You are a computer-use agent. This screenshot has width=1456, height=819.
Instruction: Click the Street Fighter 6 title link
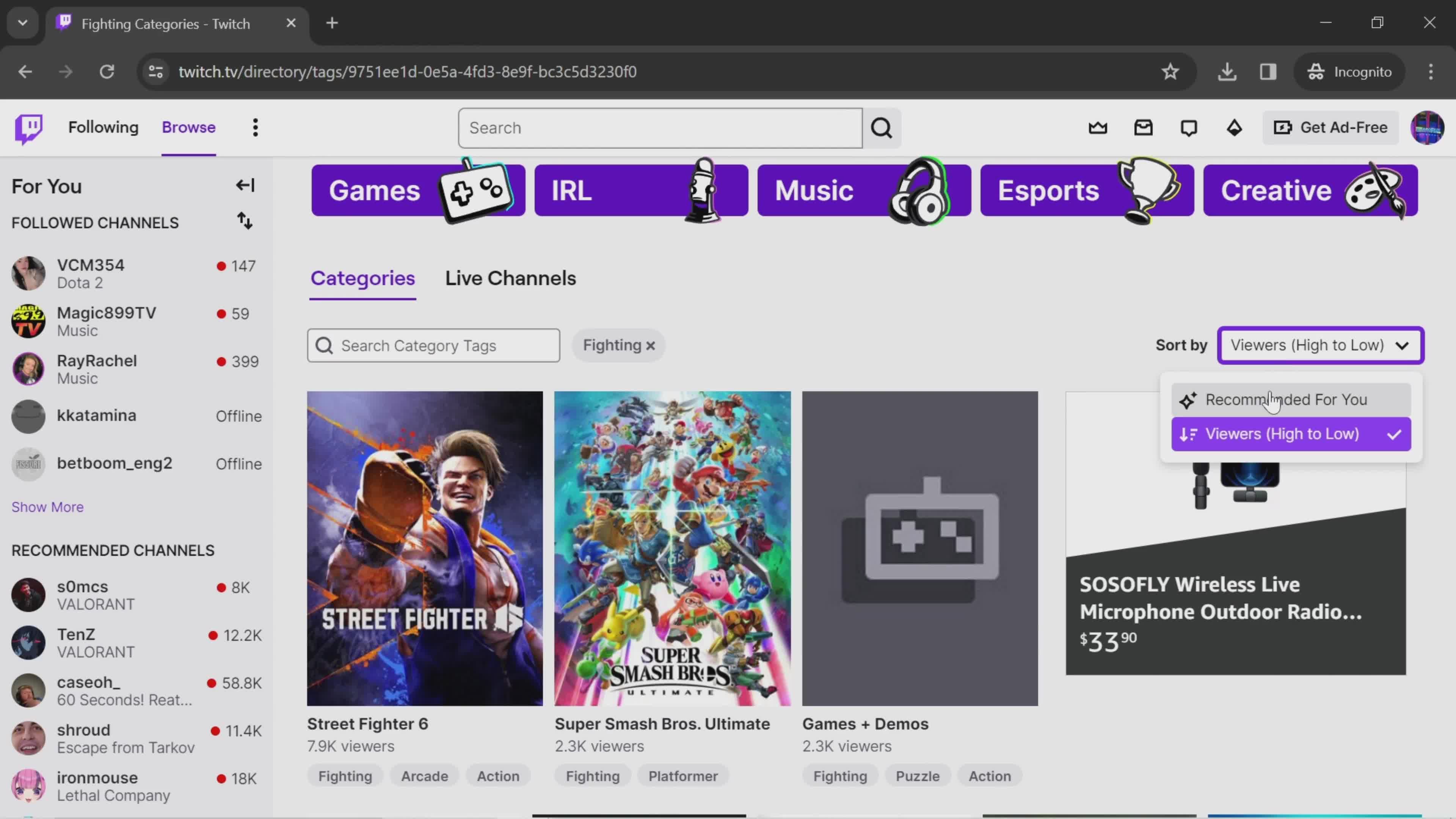[x=367, y=724]
